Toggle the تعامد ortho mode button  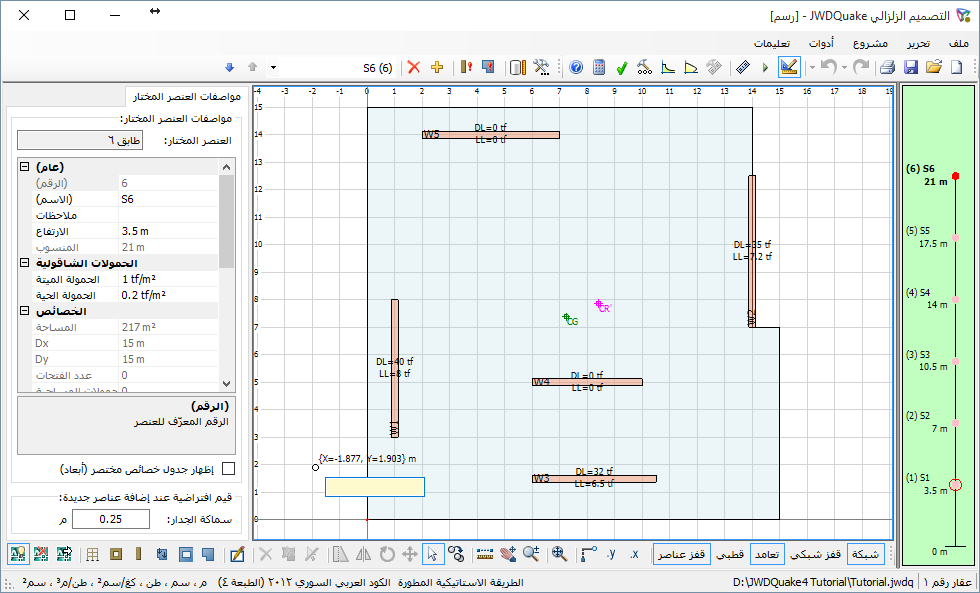pyautogui.click(x=767, y=554)
